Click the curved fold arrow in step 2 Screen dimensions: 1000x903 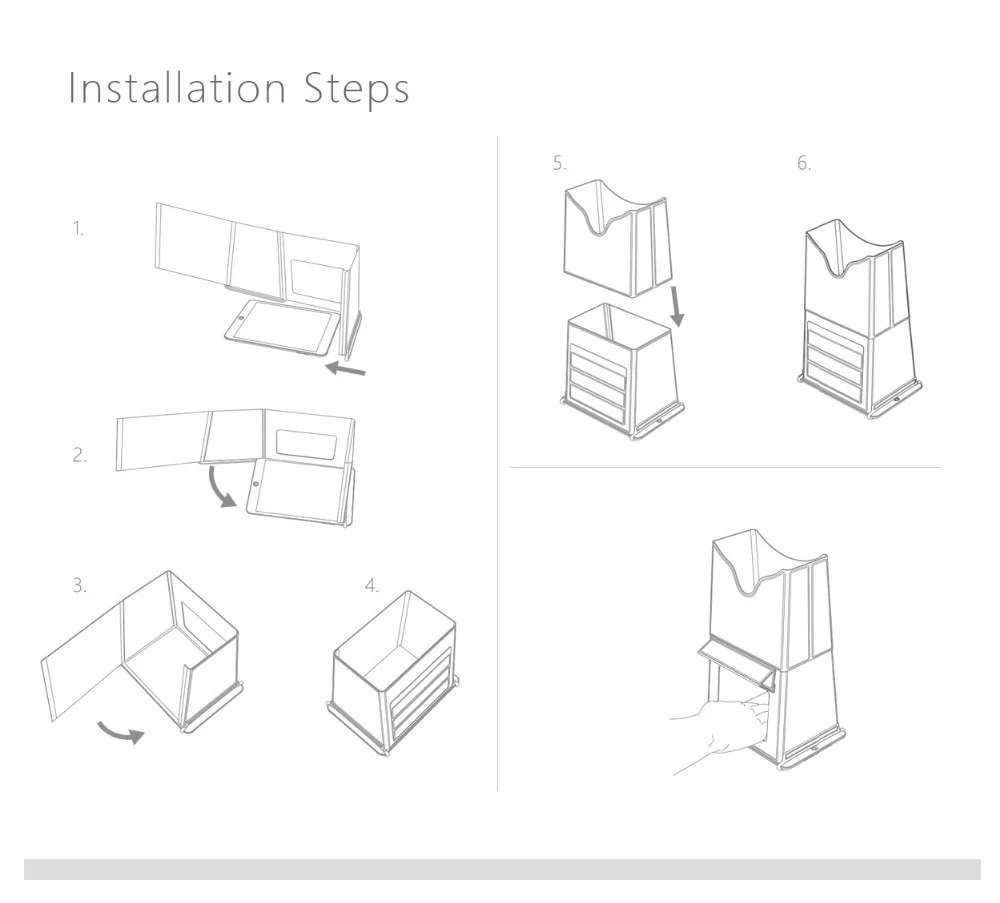click(x=223, y=487)
